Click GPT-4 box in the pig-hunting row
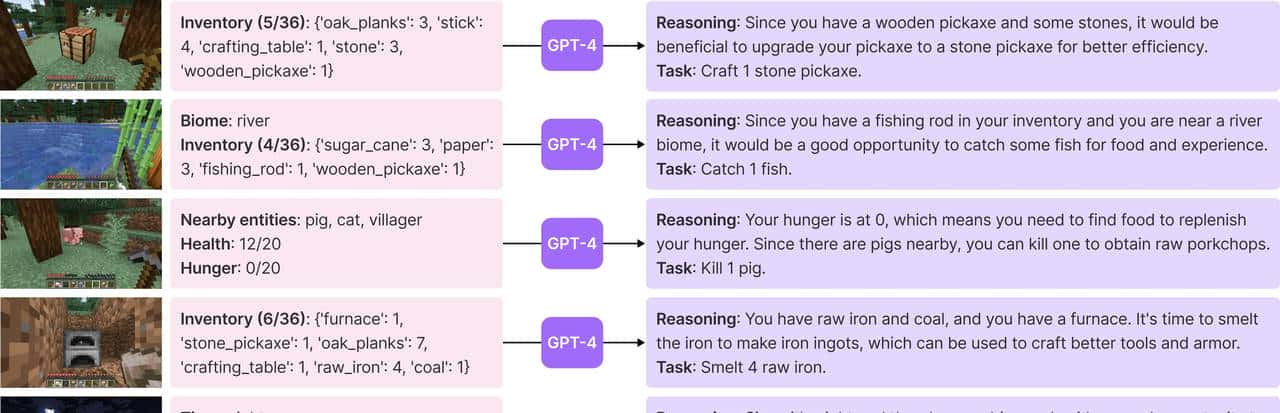Image resolution: width=1280 pixels, height=413 pixels. (572, 243)
